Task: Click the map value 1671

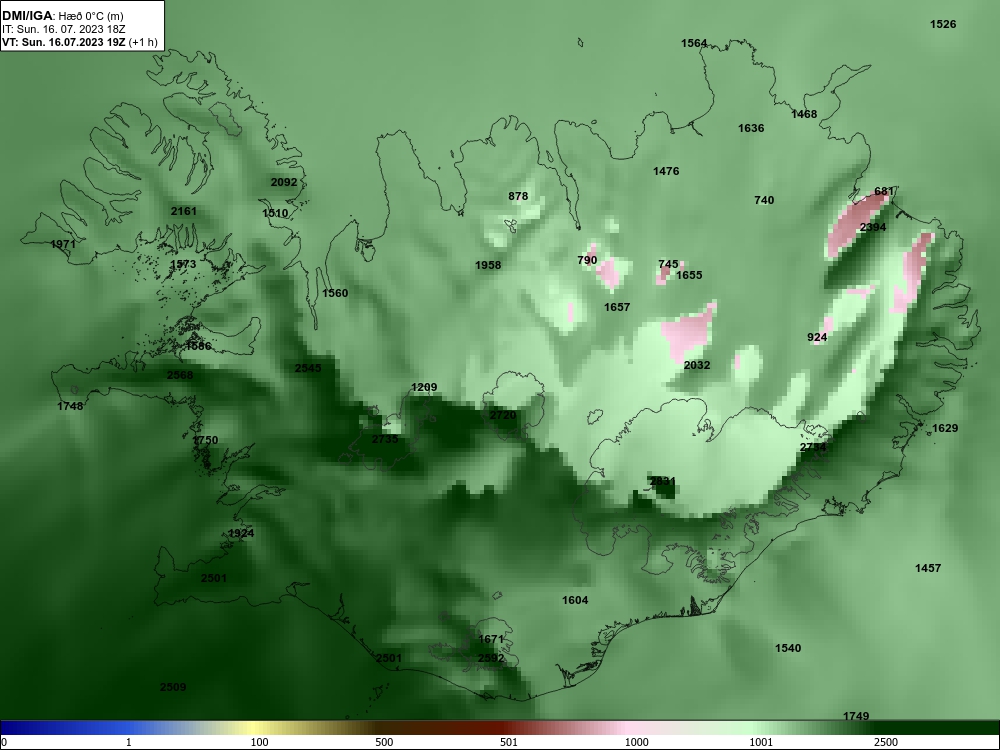Action: click(491, 639)
